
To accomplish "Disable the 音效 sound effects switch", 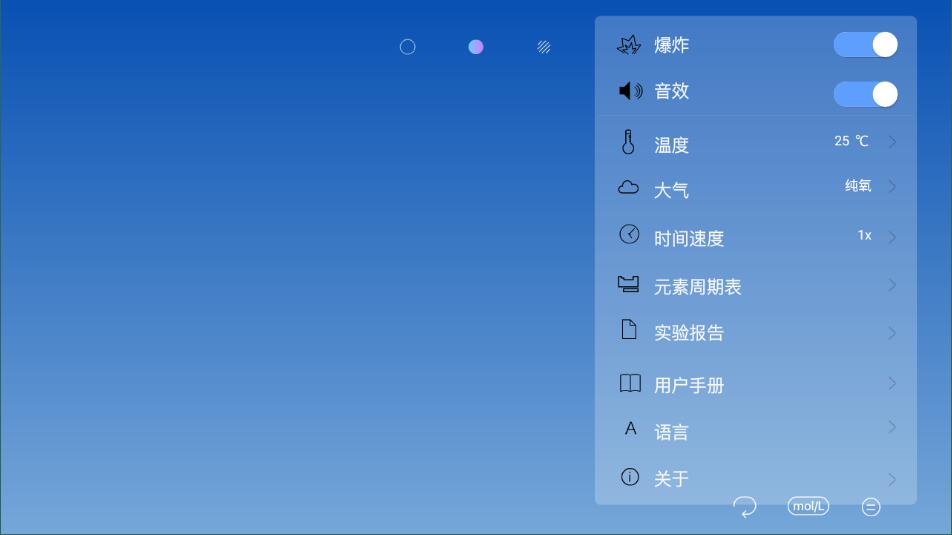I will (x=865, y=94).
